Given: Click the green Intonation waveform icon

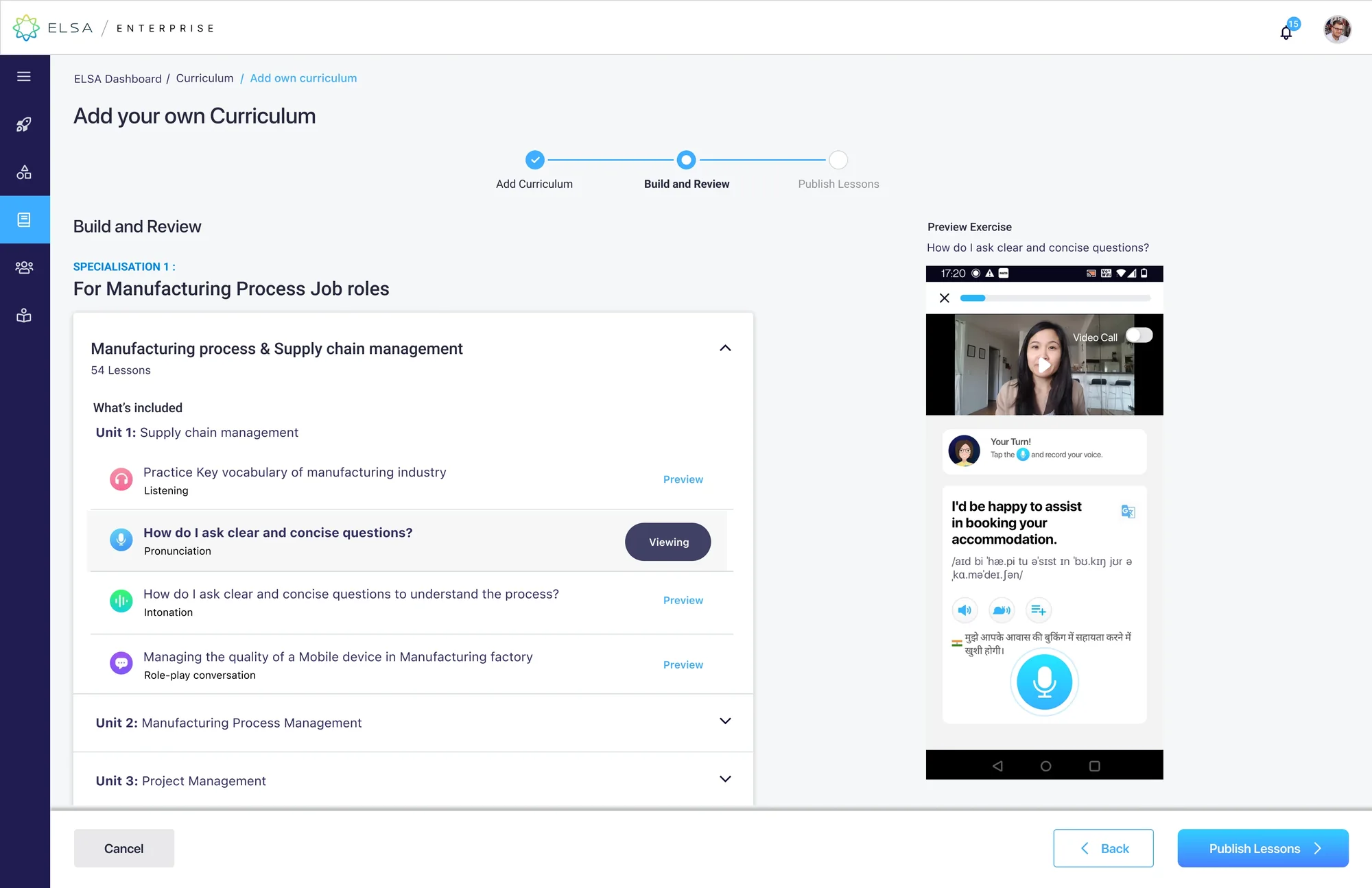Looking at the screenshot, I should click(121, 601).
